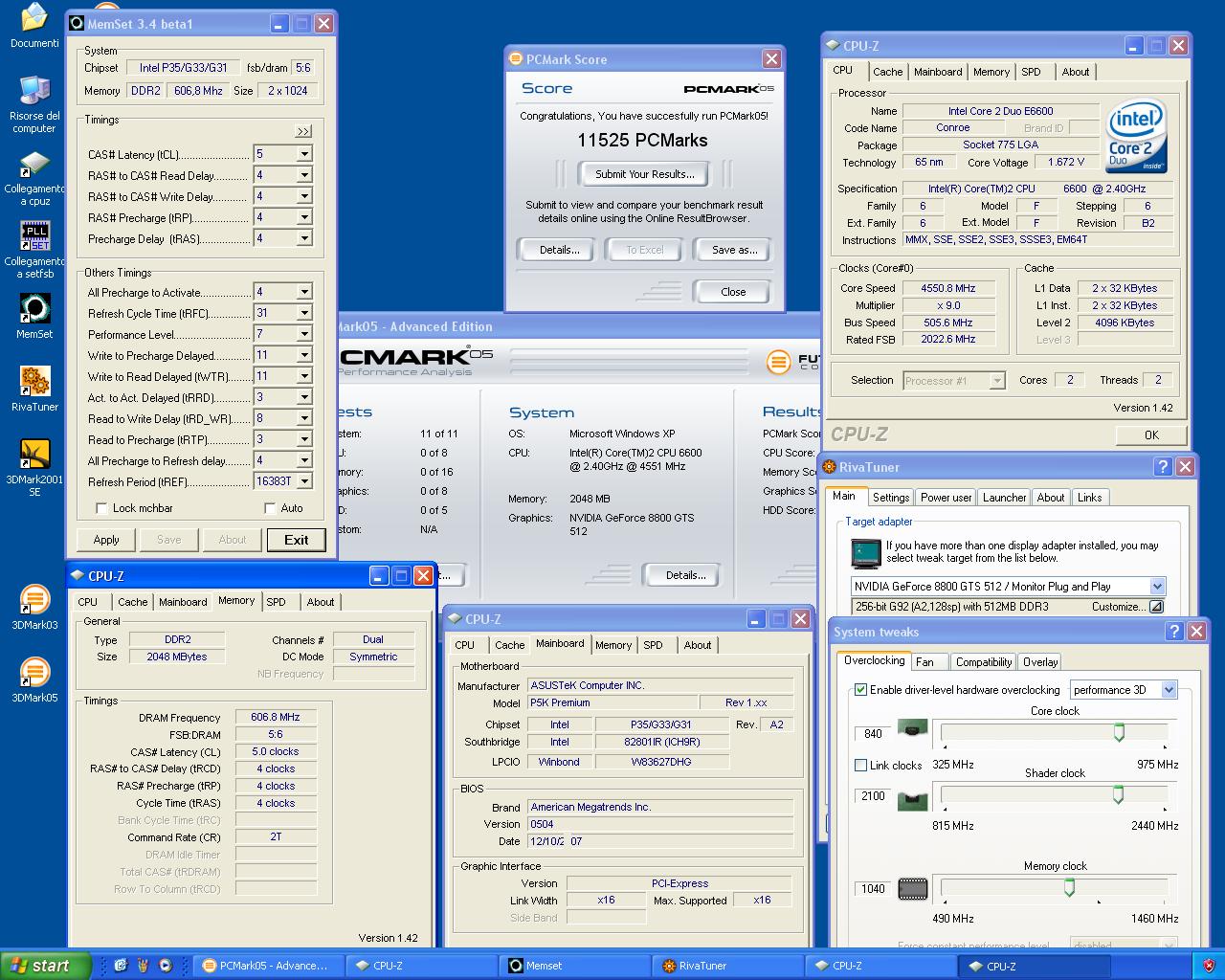Switch to the RivaTuner taskbar button
This screenshot has height=980, width=1225.
click(728, 966)
